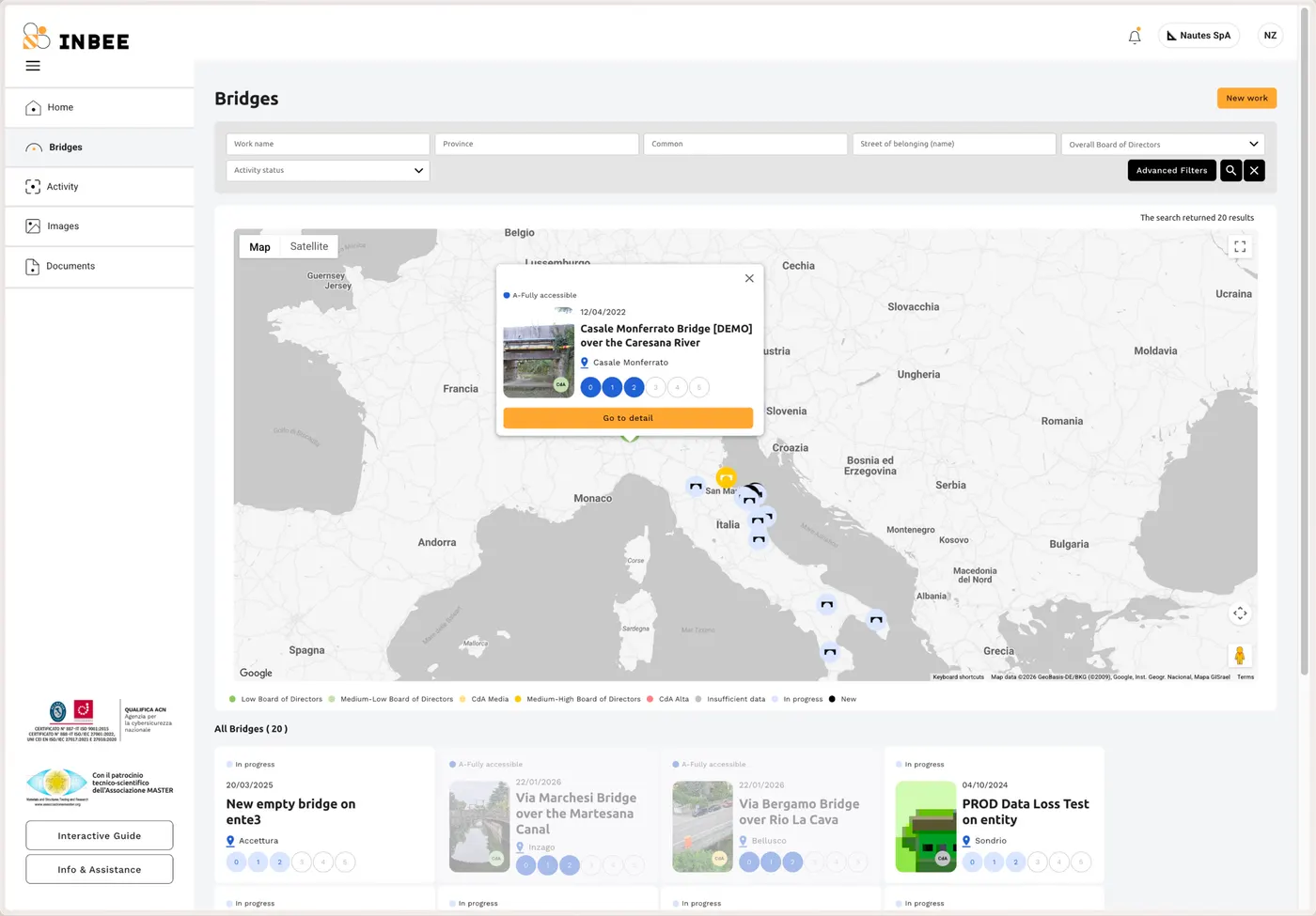Open notifications bell icon

(x=1135, y=36)
